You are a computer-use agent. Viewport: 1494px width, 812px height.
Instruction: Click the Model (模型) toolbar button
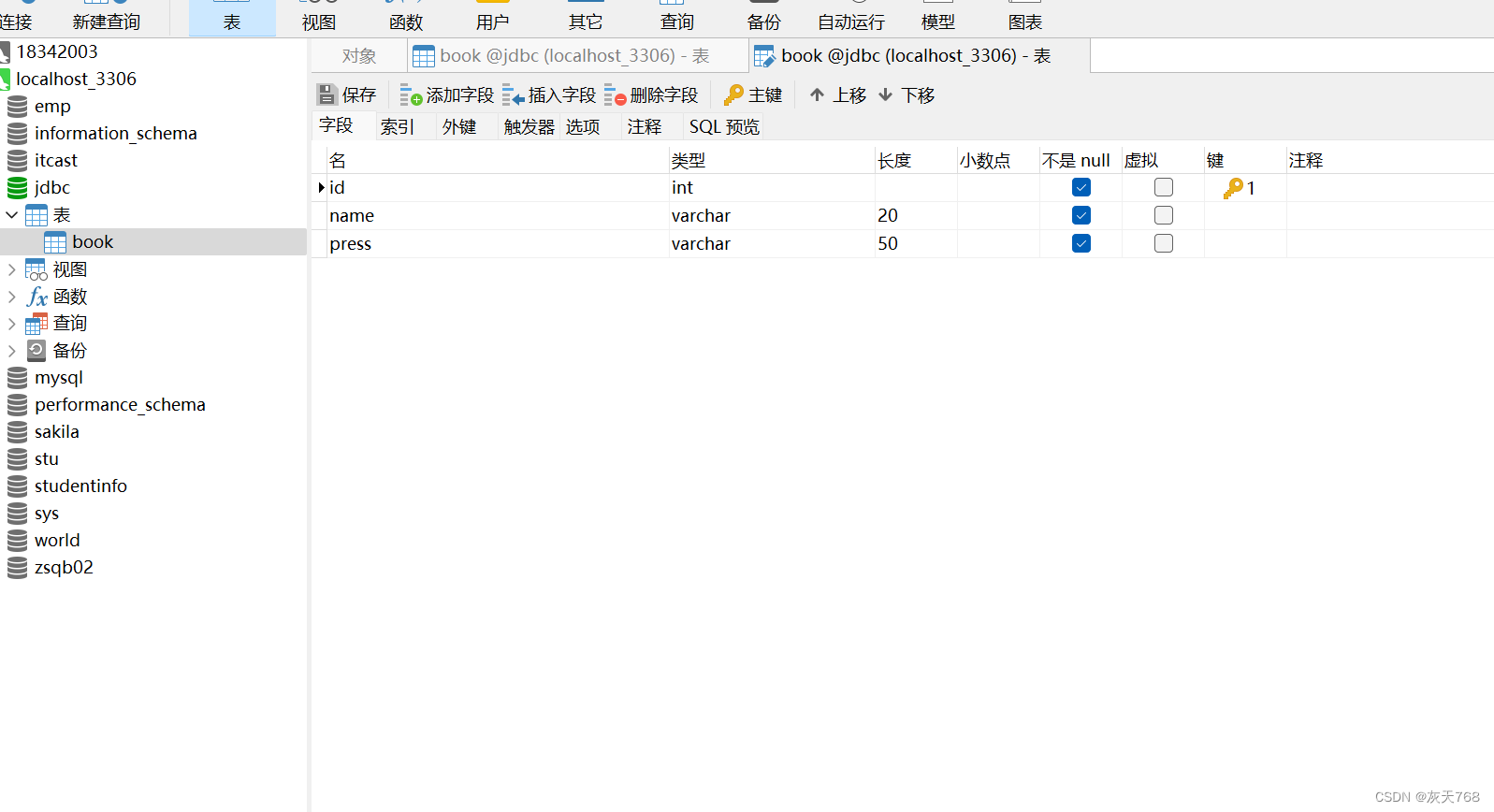(938, 19)
